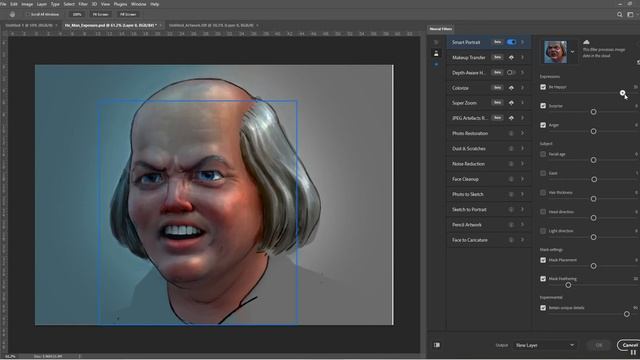
Task: Expand the Super Zoom filter chevron
Action: click(522, 103)
